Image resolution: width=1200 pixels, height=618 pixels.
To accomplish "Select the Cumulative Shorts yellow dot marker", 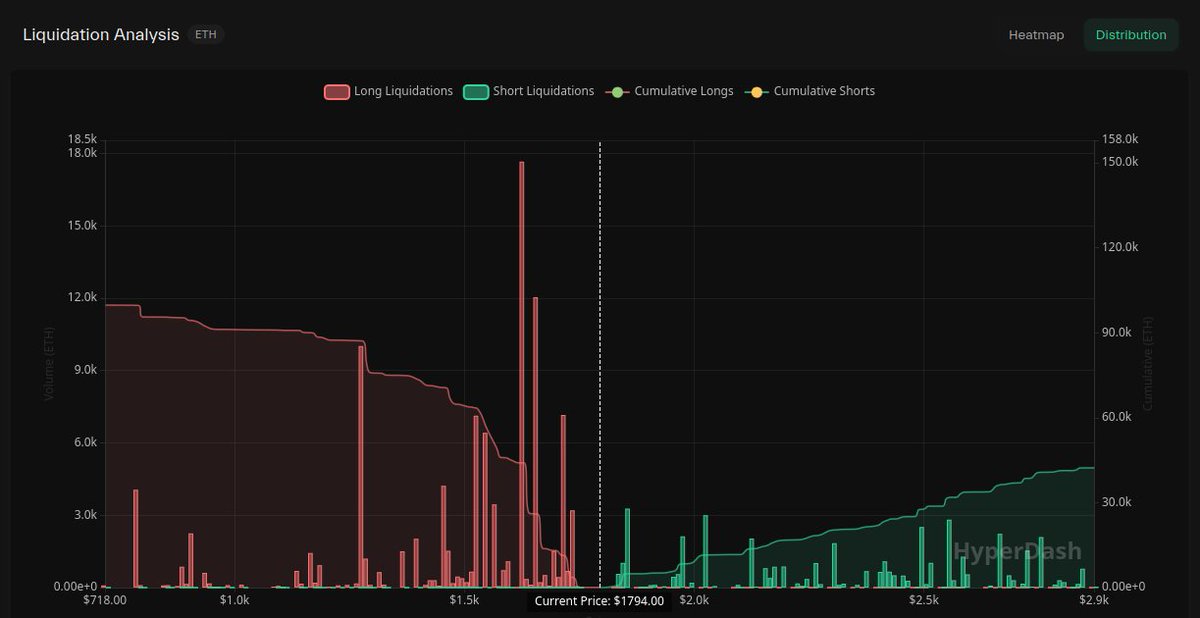I will click(756, 91).
